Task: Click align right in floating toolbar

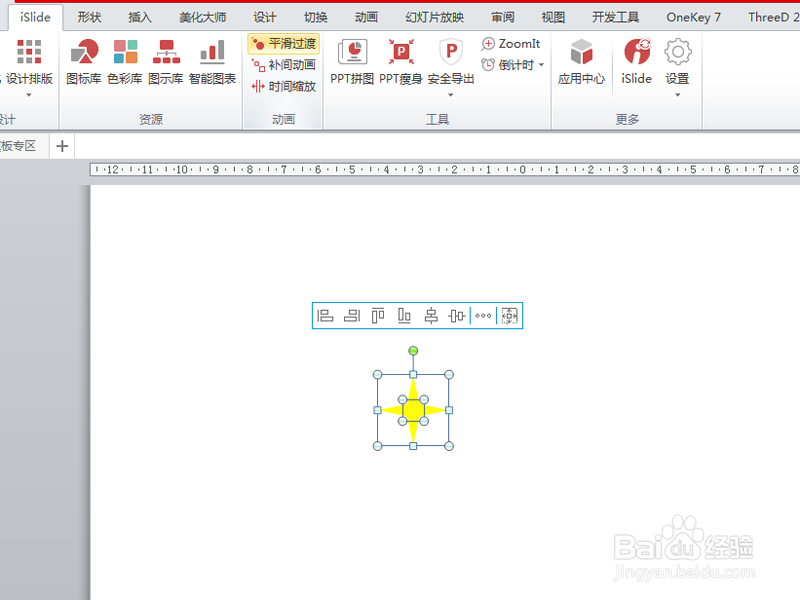Action: coord(352,316)
